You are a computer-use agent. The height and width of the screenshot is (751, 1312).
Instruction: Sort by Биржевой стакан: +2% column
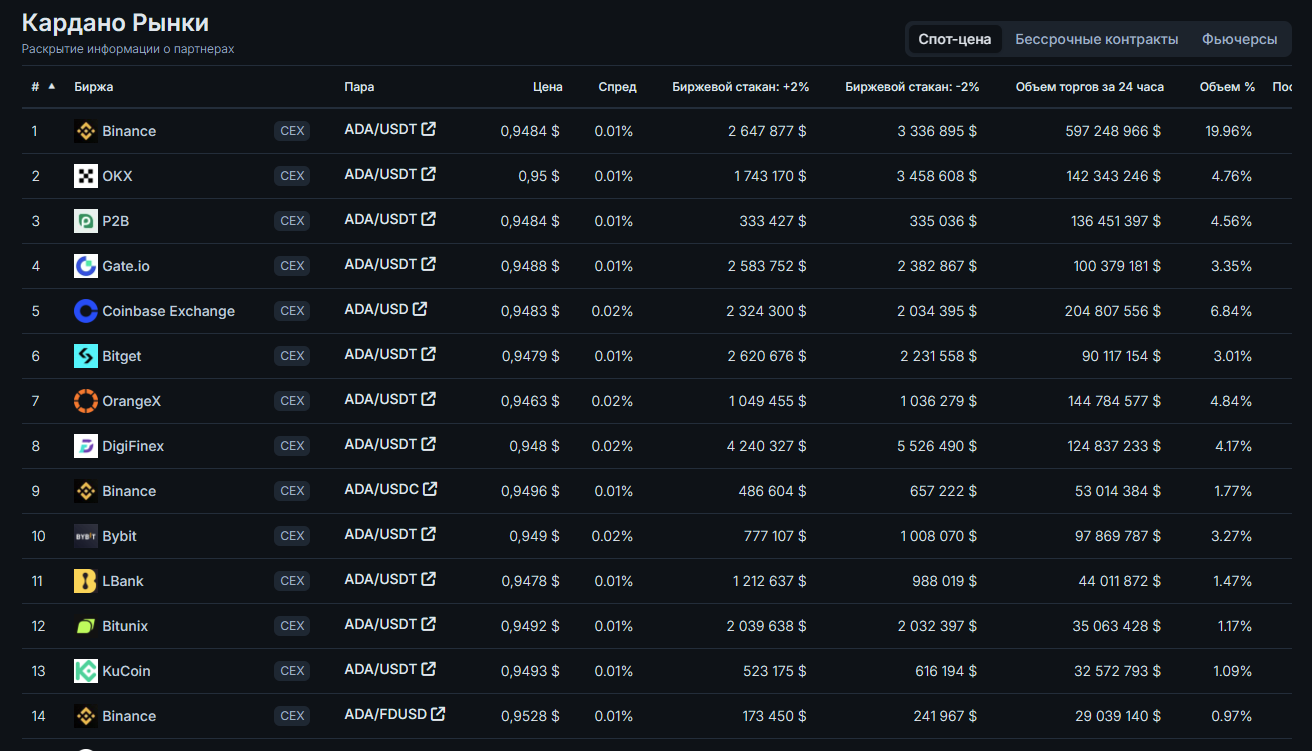pyautogui.click(x=740, y=87)
